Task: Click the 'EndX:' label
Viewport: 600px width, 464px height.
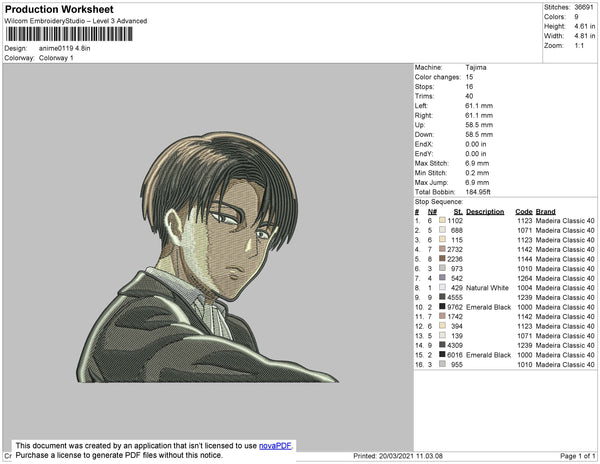Action: [x=424, y=144]
